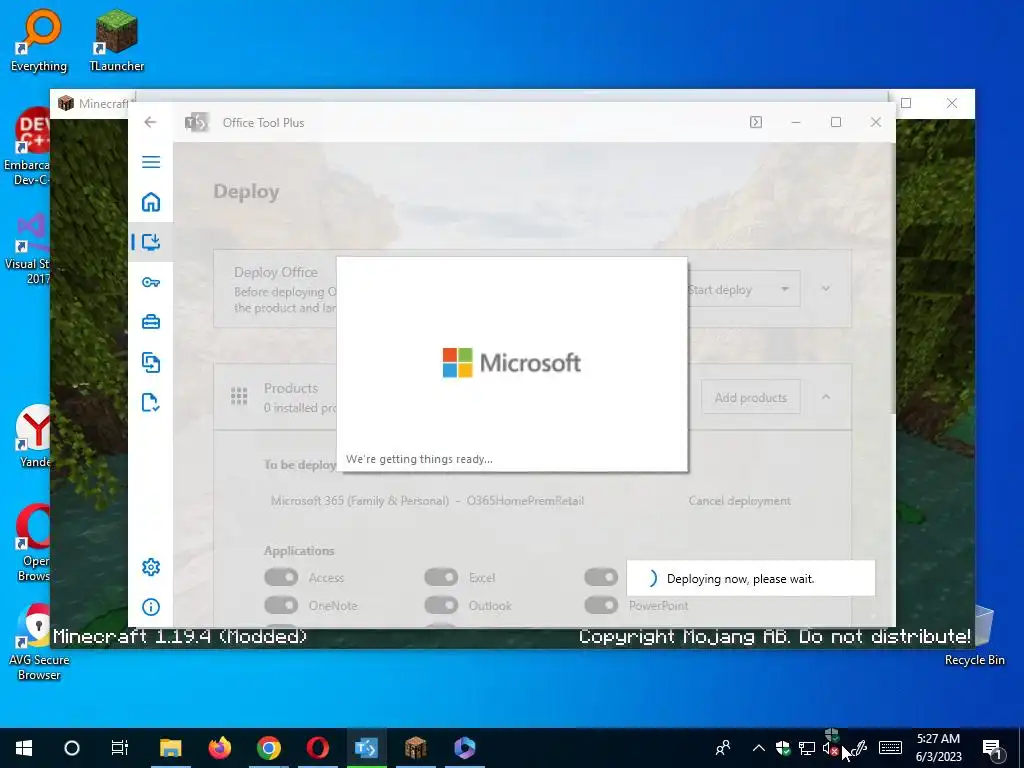Open the touch keyboard tray icon
The image size is (1024, 768).
[x=889, y=748]
